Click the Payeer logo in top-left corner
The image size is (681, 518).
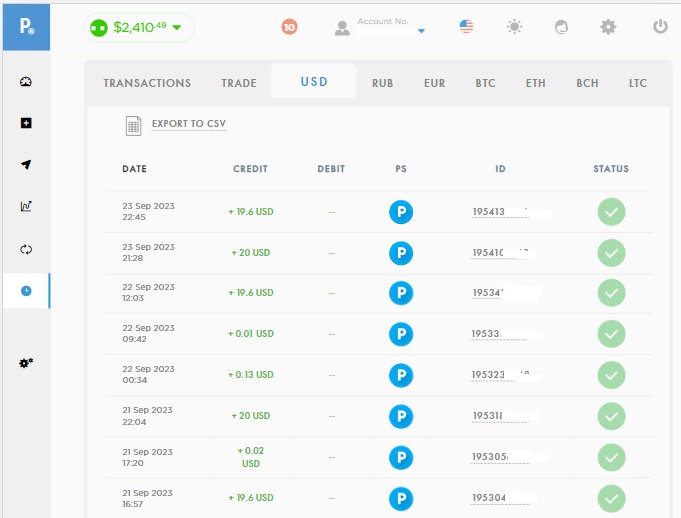tap(25, 26)
